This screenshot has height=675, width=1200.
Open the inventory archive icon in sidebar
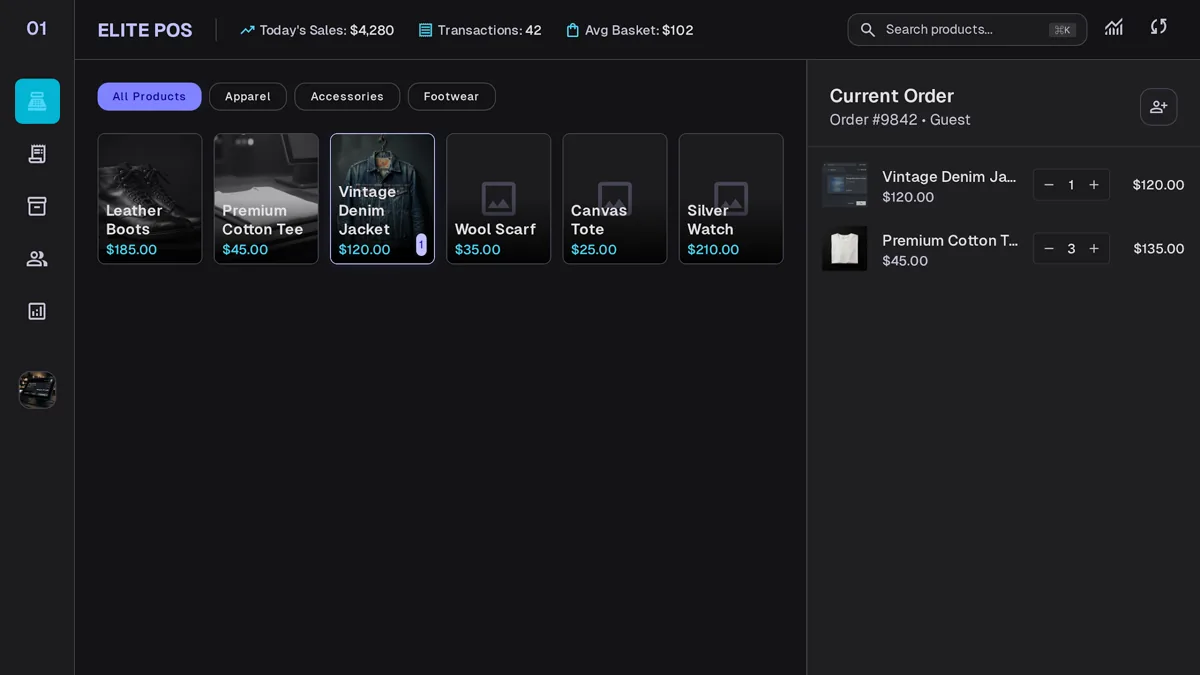[x=37, y=206]
